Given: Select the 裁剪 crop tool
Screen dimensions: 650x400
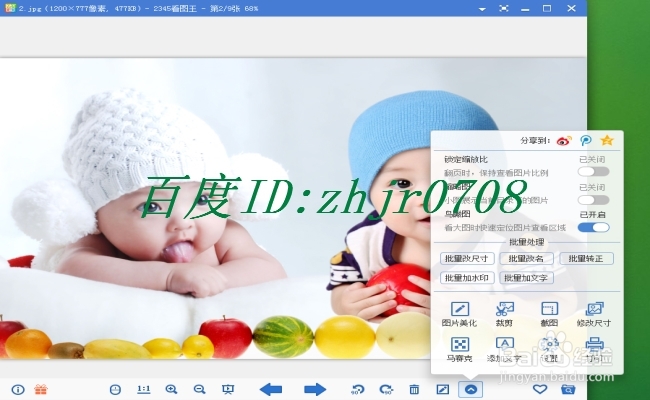Looking at the screenshot, I should pos(504,314).
